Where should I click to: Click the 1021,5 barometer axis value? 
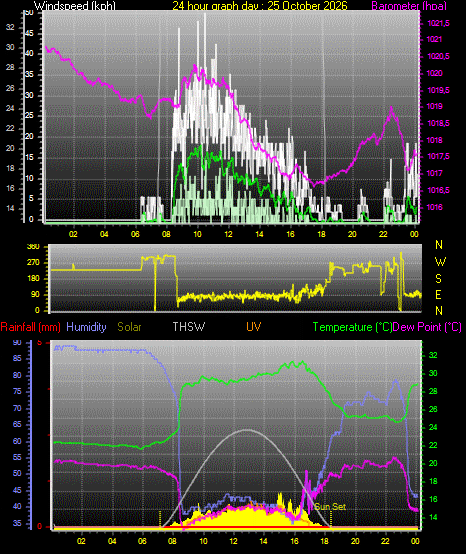point(438,24)
